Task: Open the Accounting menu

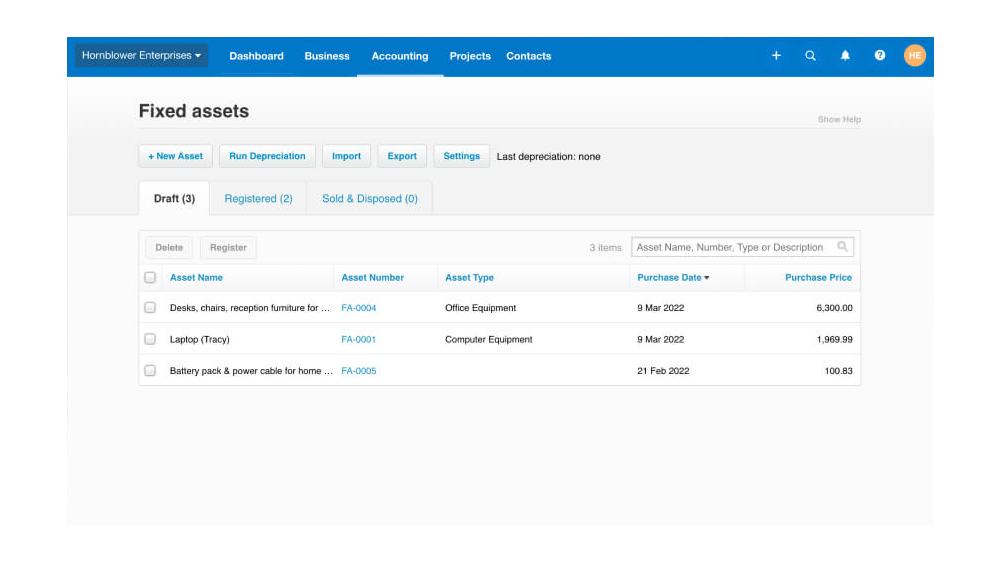Action: (x=400, y=56)
